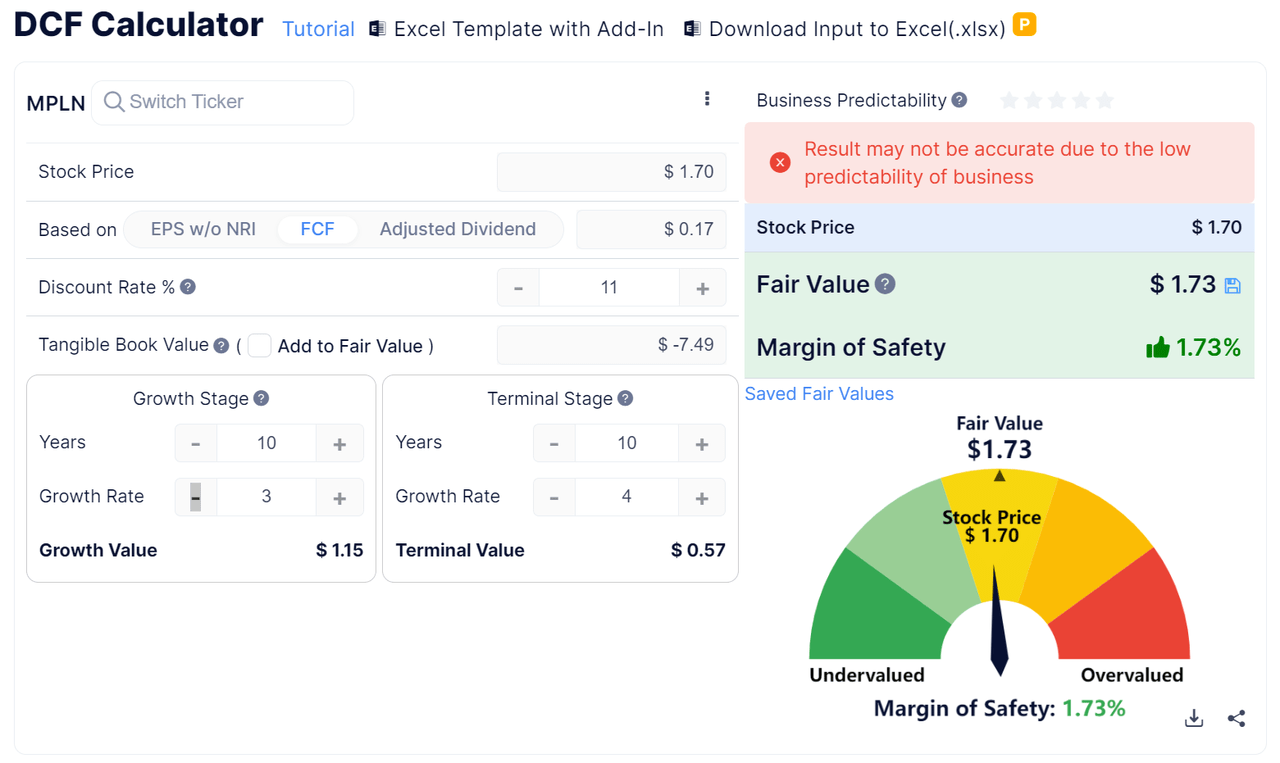Click Growth Stage Growth Rate value 3

[266, 497]
